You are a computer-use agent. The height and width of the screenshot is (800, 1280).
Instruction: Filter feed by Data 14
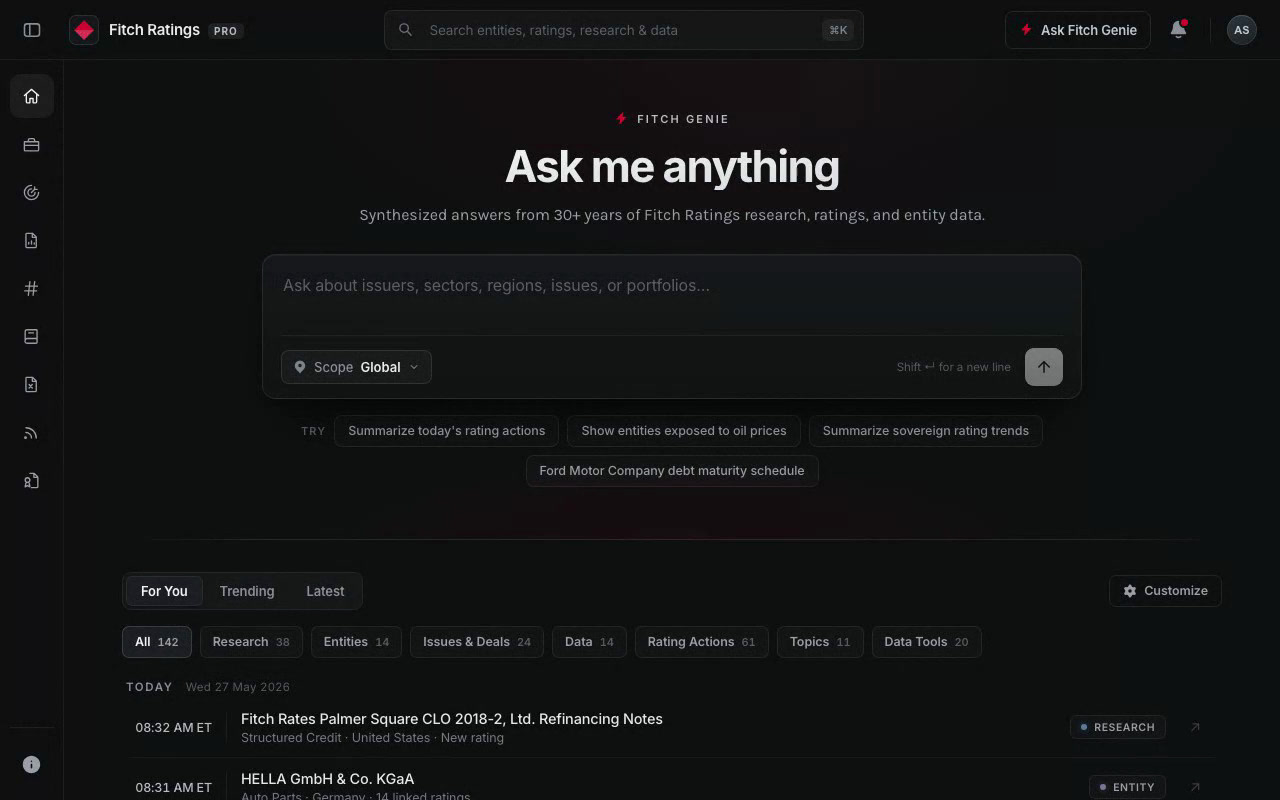click(589, 642)
